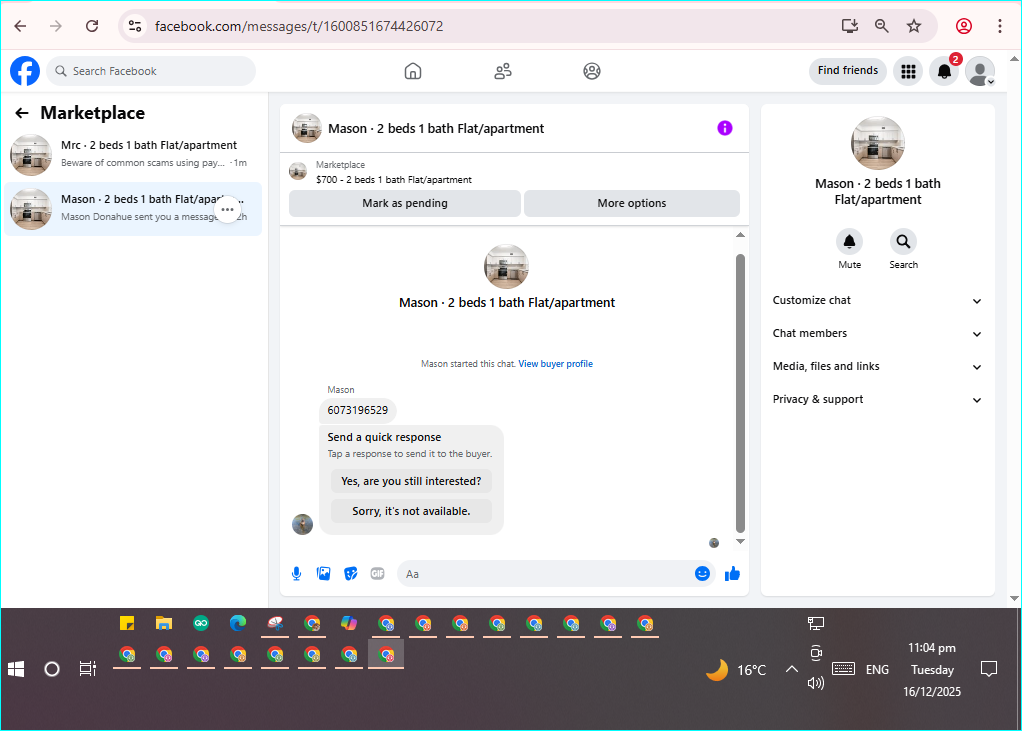Viewport: 1022px width, 731px height.
Task: Open the three-dots menu on Mason conversation
Action: (227, 210)
